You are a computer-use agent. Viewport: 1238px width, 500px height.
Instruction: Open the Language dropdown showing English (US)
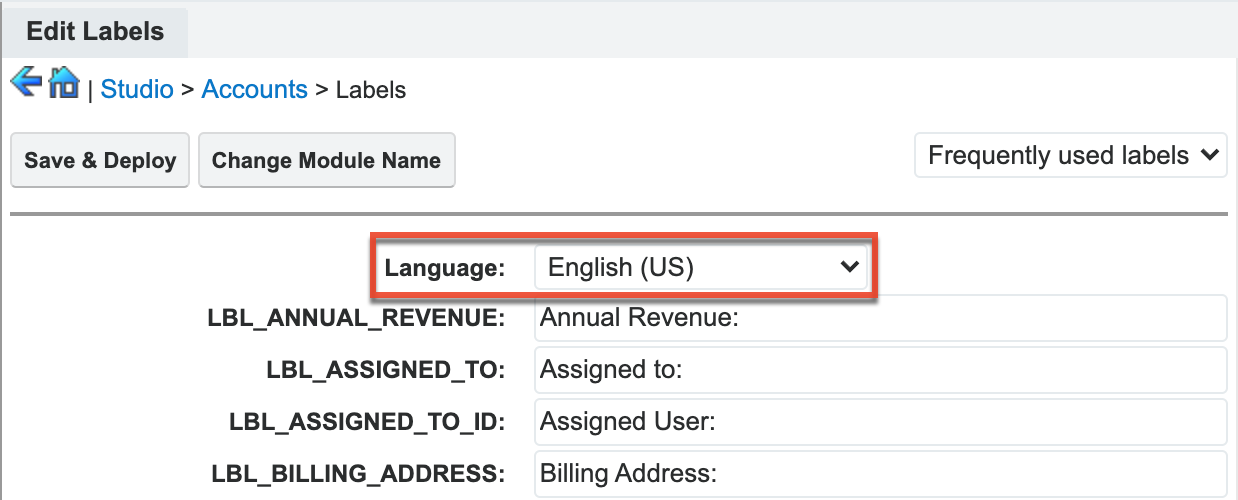click(700, 267)
